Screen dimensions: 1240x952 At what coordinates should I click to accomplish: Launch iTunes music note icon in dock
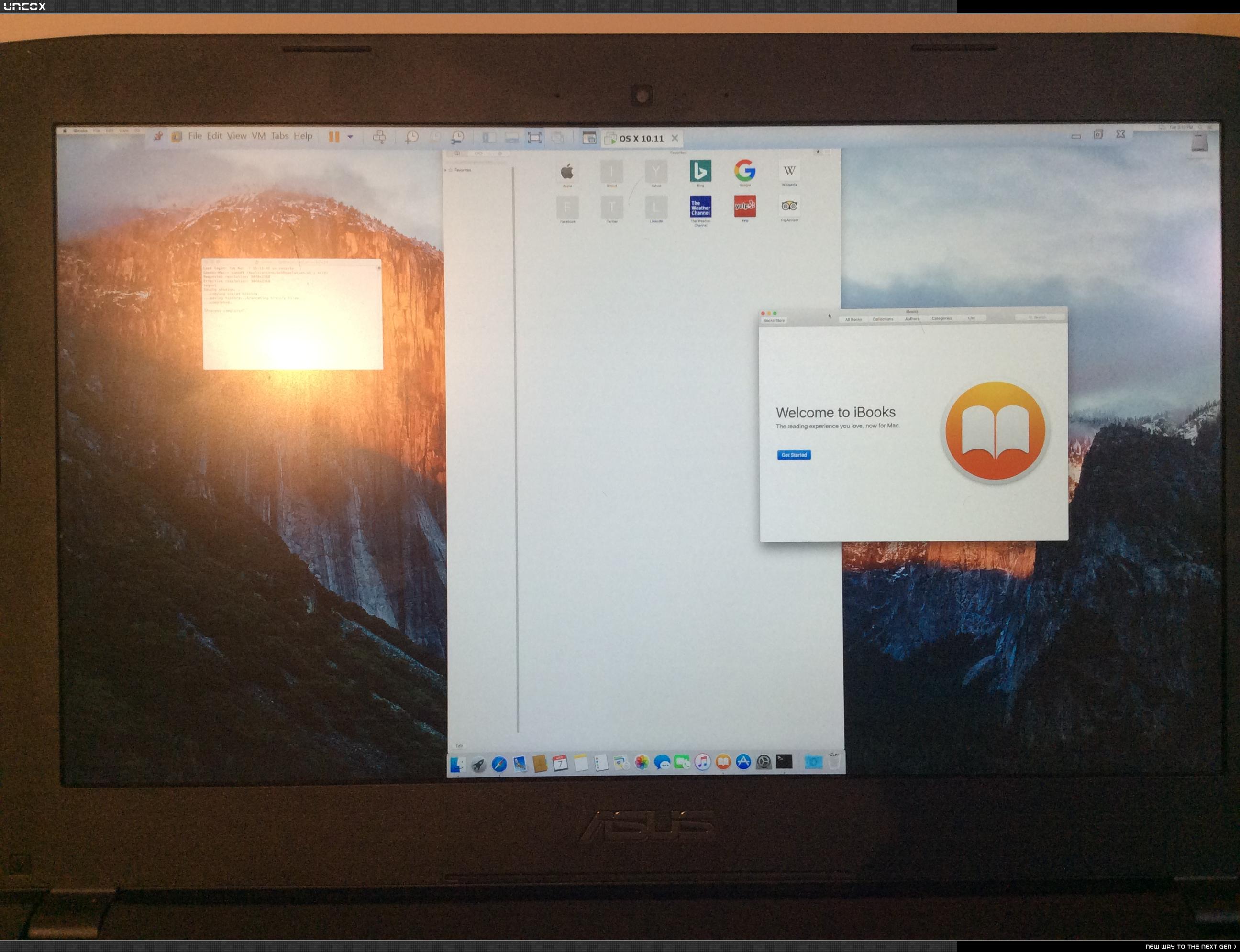tap(702, 762)
